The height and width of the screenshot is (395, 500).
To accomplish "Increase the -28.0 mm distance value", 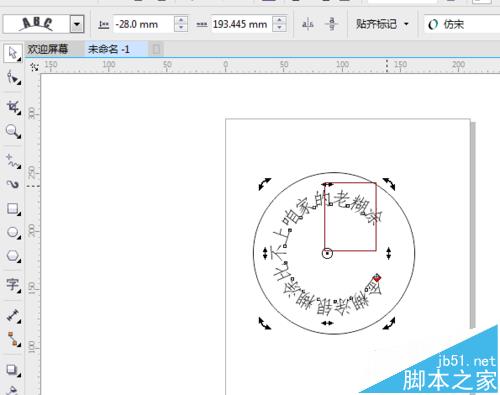I will tap(181, 20).
